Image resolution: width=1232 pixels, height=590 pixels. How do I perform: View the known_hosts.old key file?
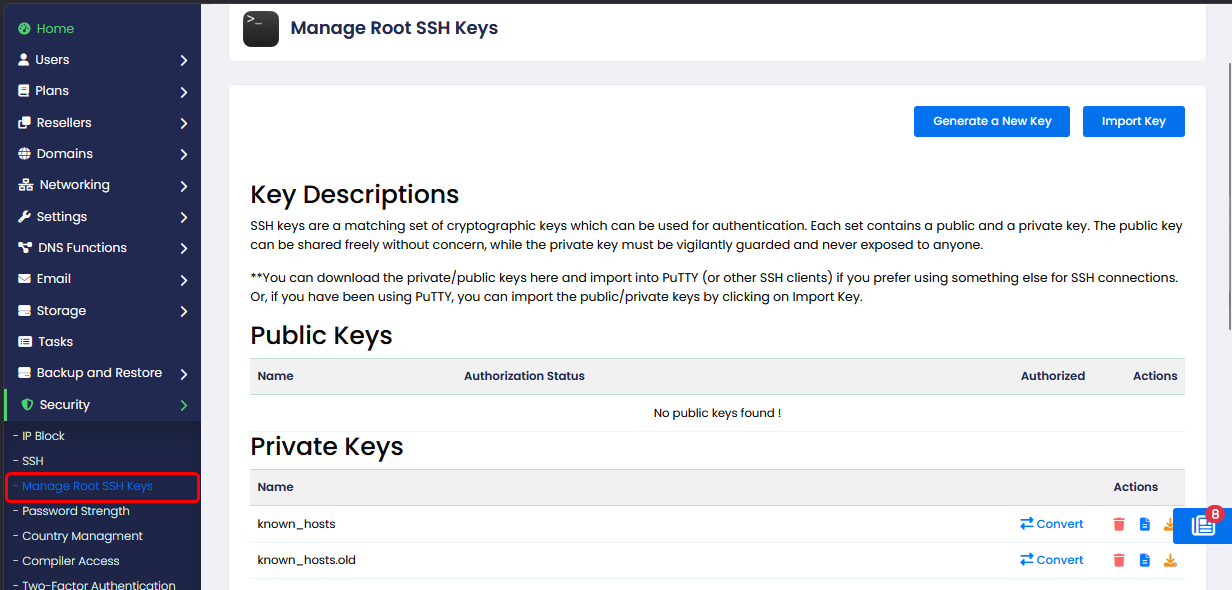pos(1145,560)
